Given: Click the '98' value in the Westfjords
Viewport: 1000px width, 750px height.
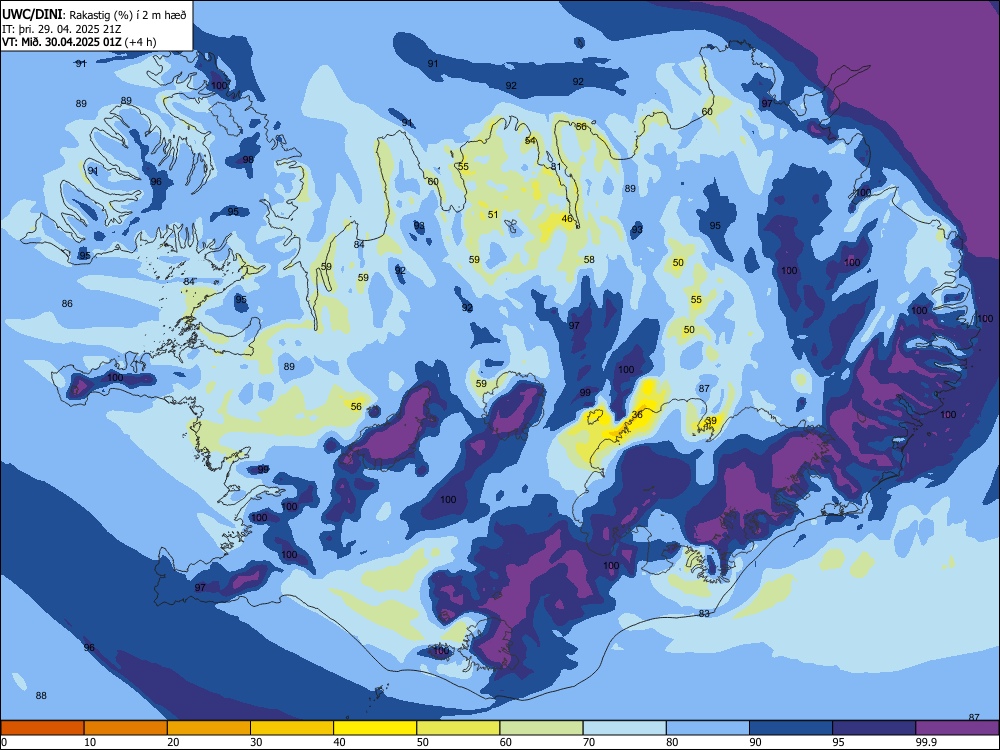Looking at the screenshot, I should pos(248,159).
